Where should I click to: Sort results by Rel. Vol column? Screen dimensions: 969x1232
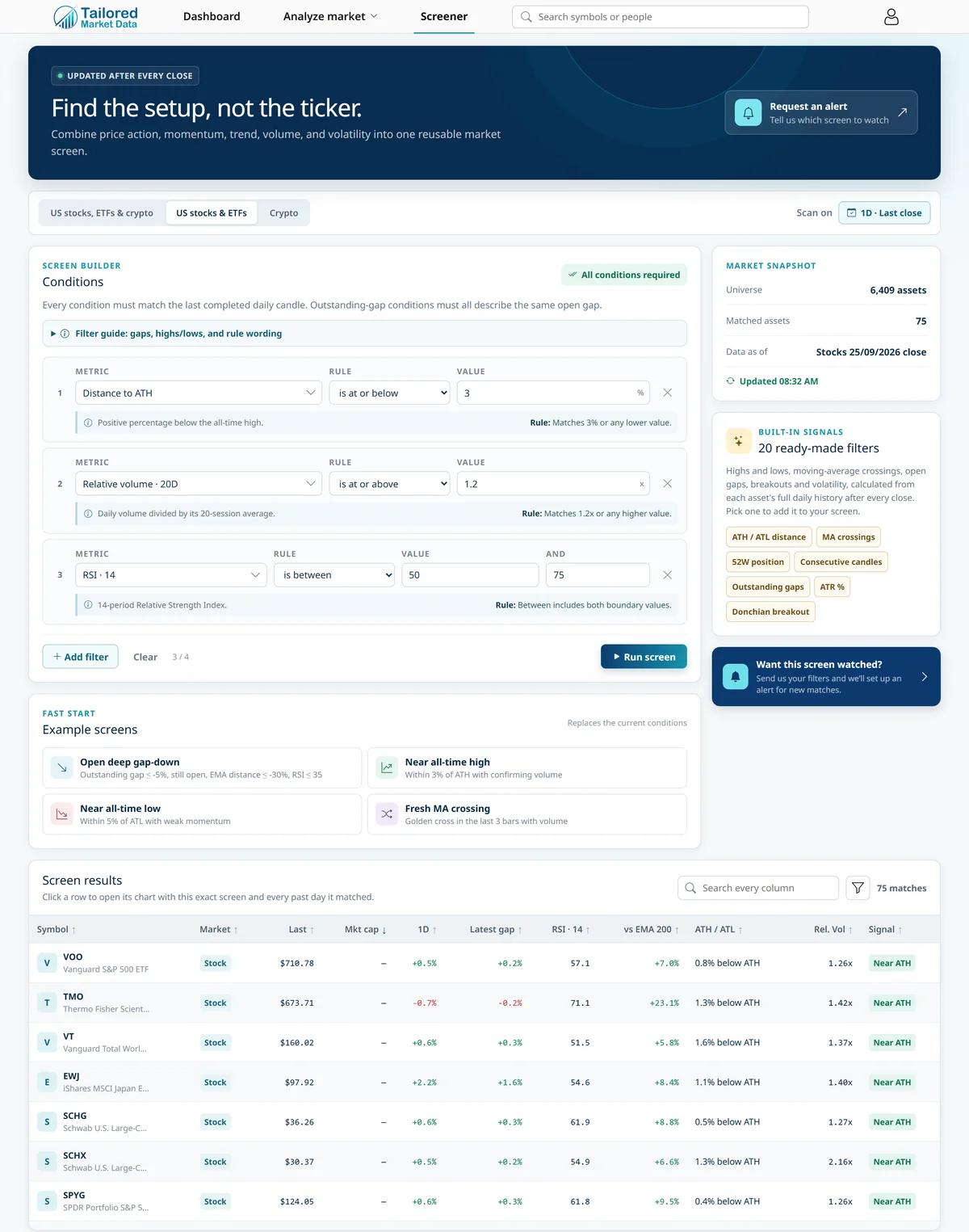point(833,930)
